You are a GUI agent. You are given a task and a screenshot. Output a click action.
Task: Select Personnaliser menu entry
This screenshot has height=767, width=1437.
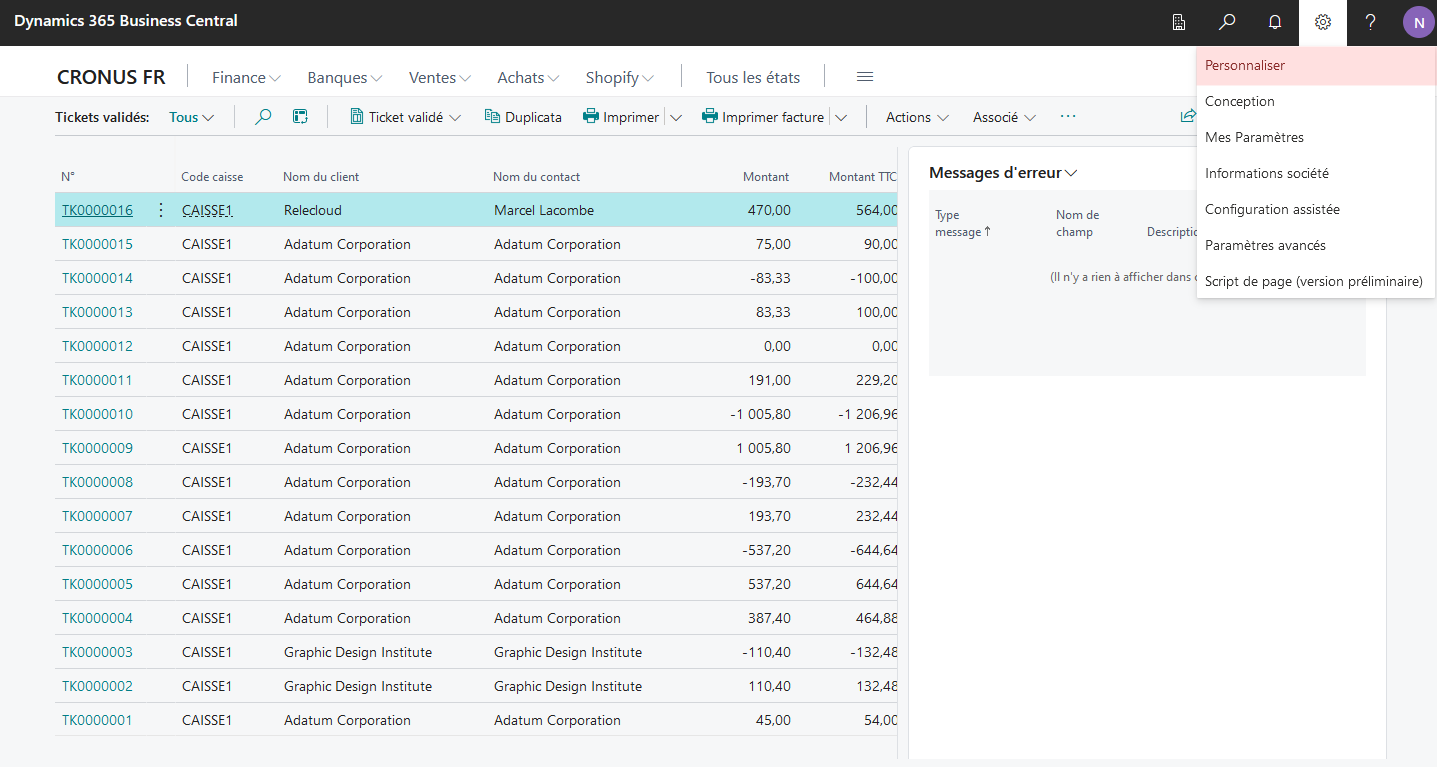[1316, 65]
